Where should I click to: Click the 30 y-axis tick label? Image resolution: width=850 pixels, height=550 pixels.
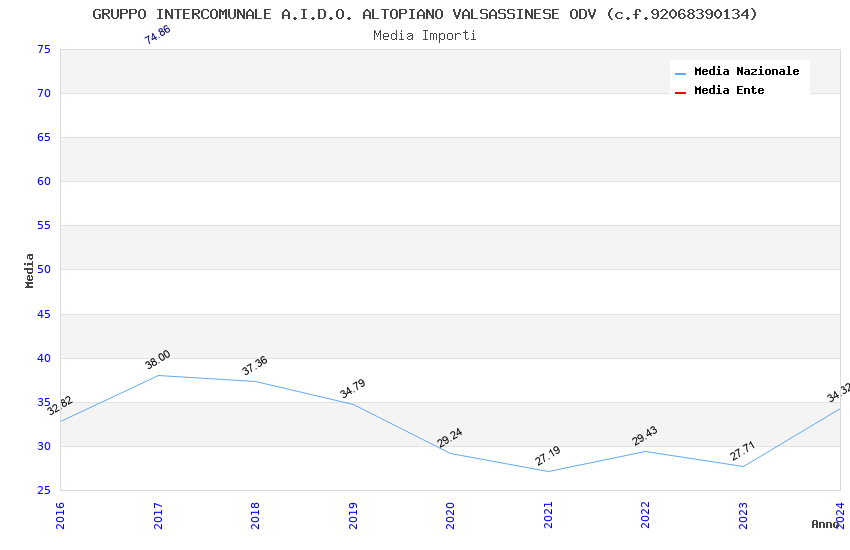coord(44,446)
